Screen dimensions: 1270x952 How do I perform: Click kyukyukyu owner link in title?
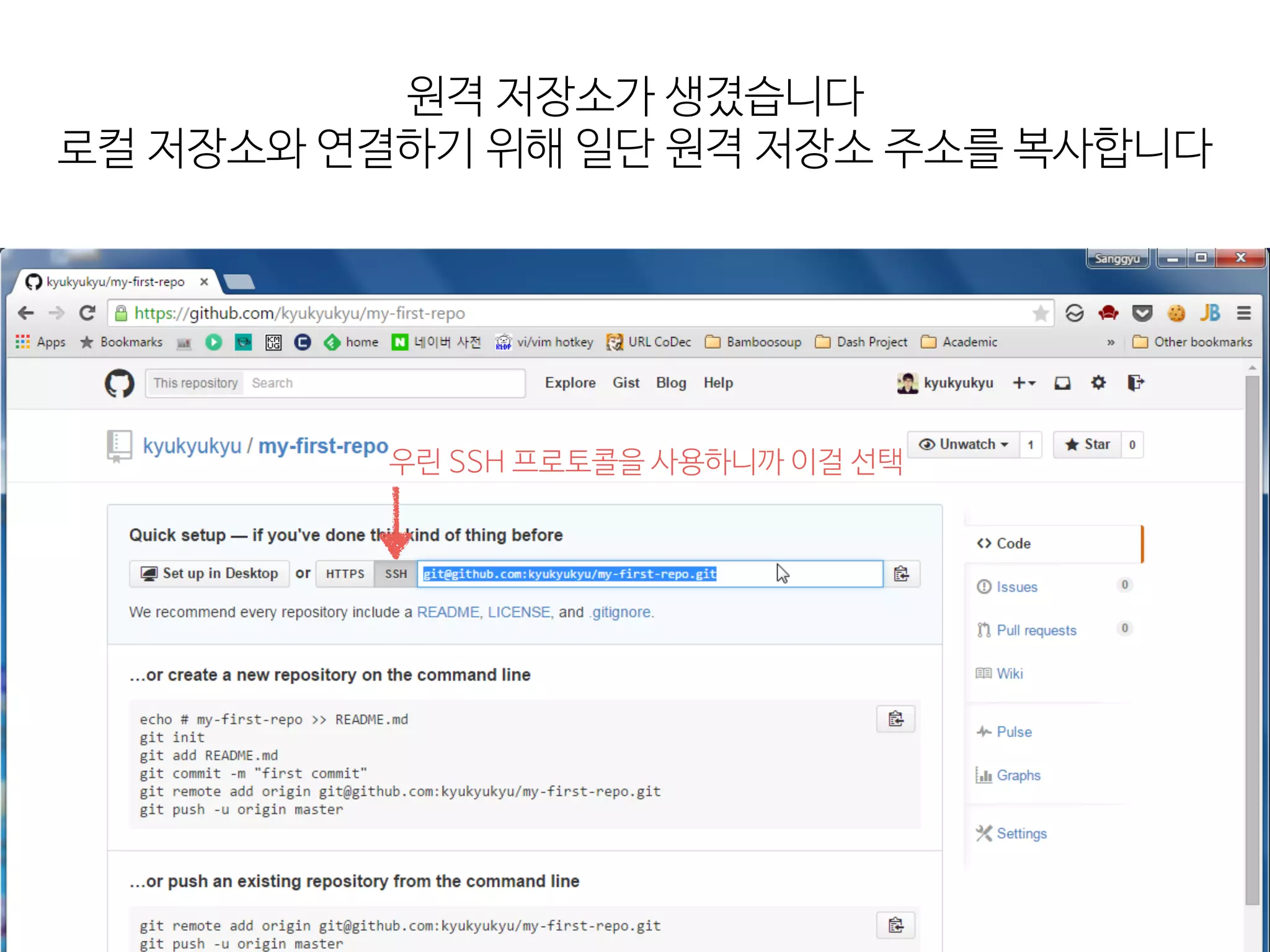(x=192, y=446)
